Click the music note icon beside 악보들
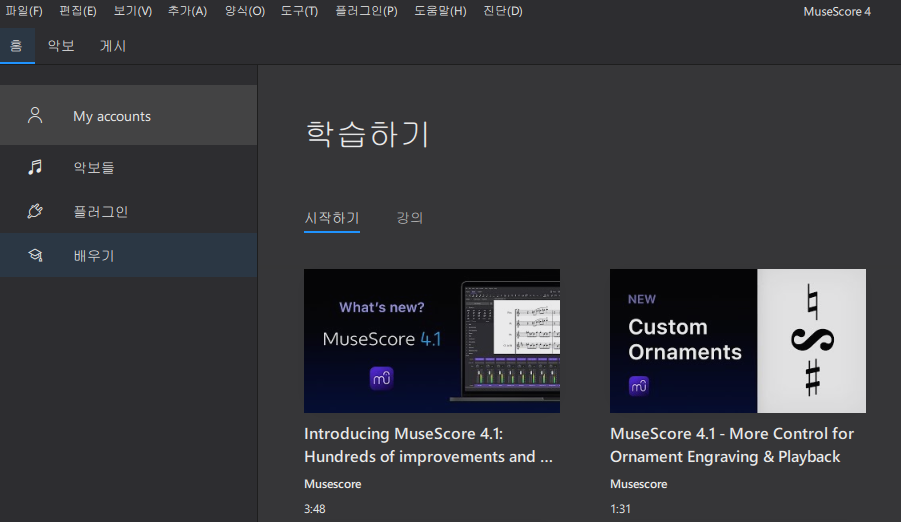Viewport: 901px width, 522px height. pyautogui.click(x=35, y=167)
